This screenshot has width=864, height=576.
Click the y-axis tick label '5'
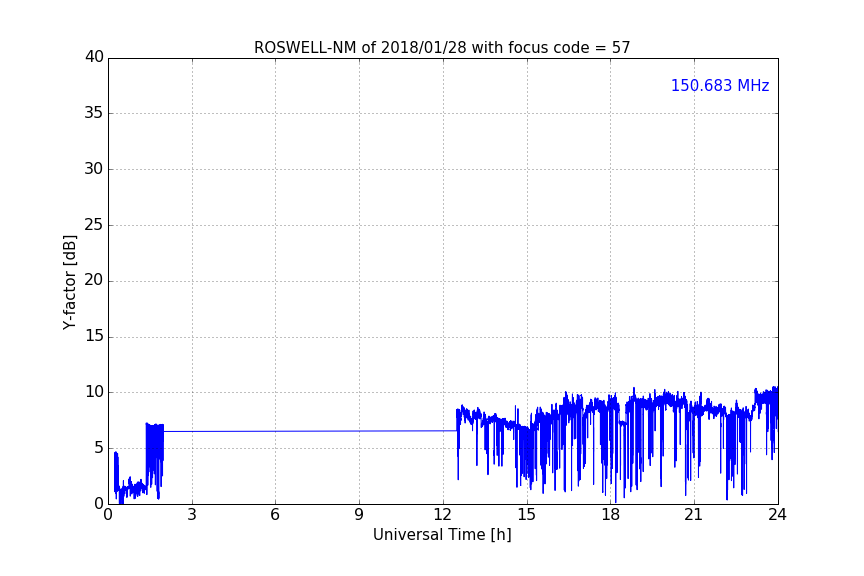click(99, 448)
